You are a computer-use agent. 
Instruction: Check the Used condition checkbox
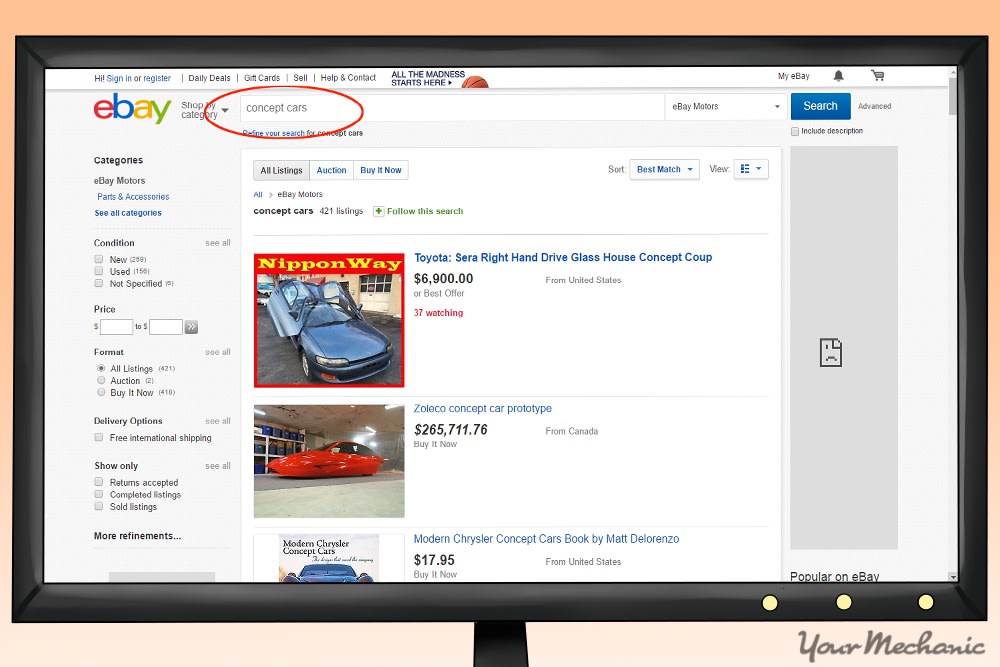point(99,271)
